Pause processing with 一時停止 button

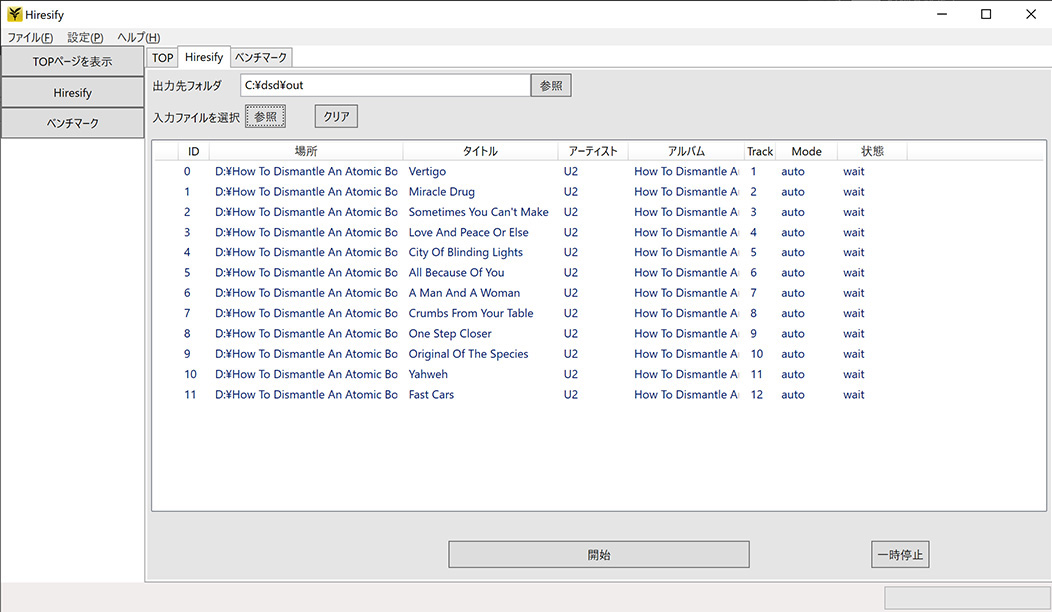tap(899, 555)
